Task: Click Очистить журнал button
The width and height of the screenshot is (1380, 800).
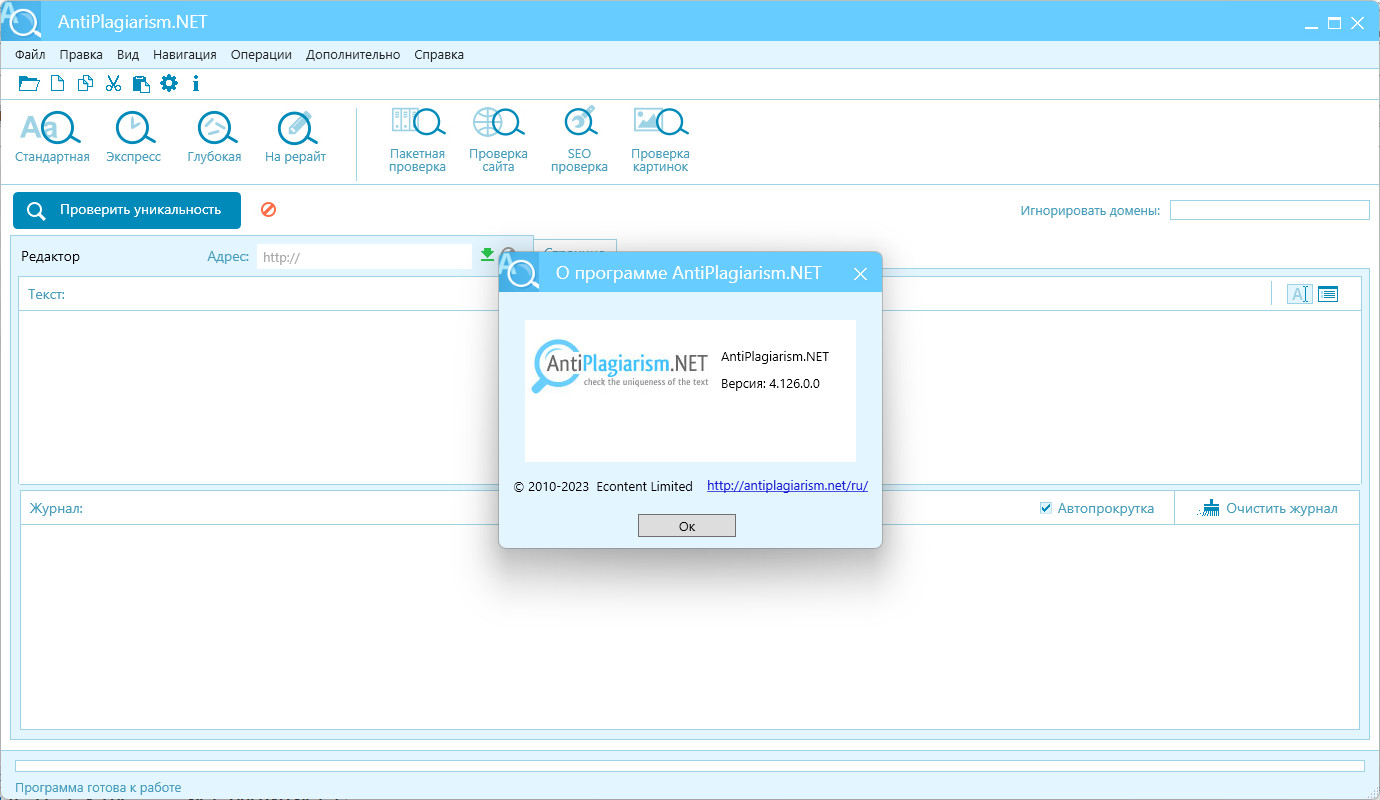Action: [1269, 508]
